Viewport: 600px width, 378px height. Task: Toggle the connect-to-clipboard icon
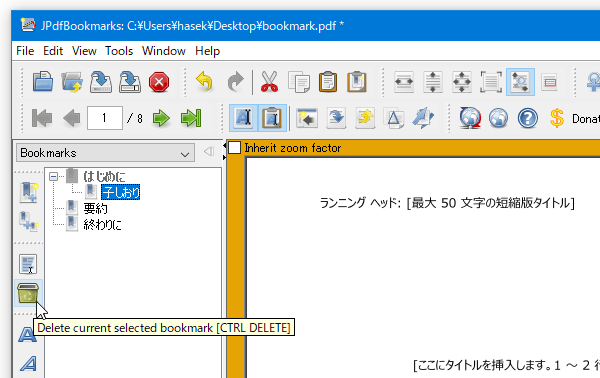[272, 118]
